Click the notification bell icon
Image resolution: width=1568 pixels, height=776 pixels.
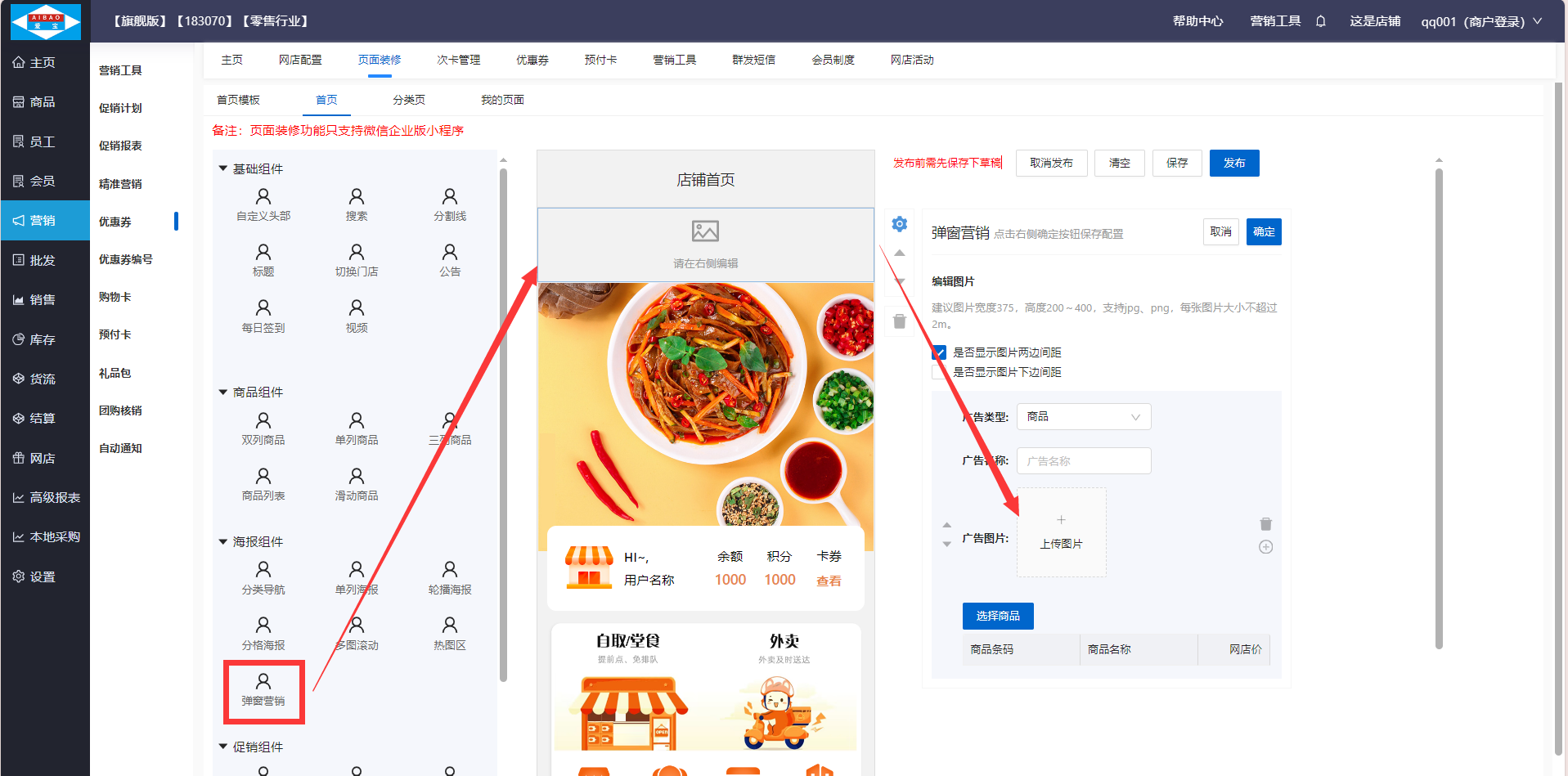(1320, 21)
